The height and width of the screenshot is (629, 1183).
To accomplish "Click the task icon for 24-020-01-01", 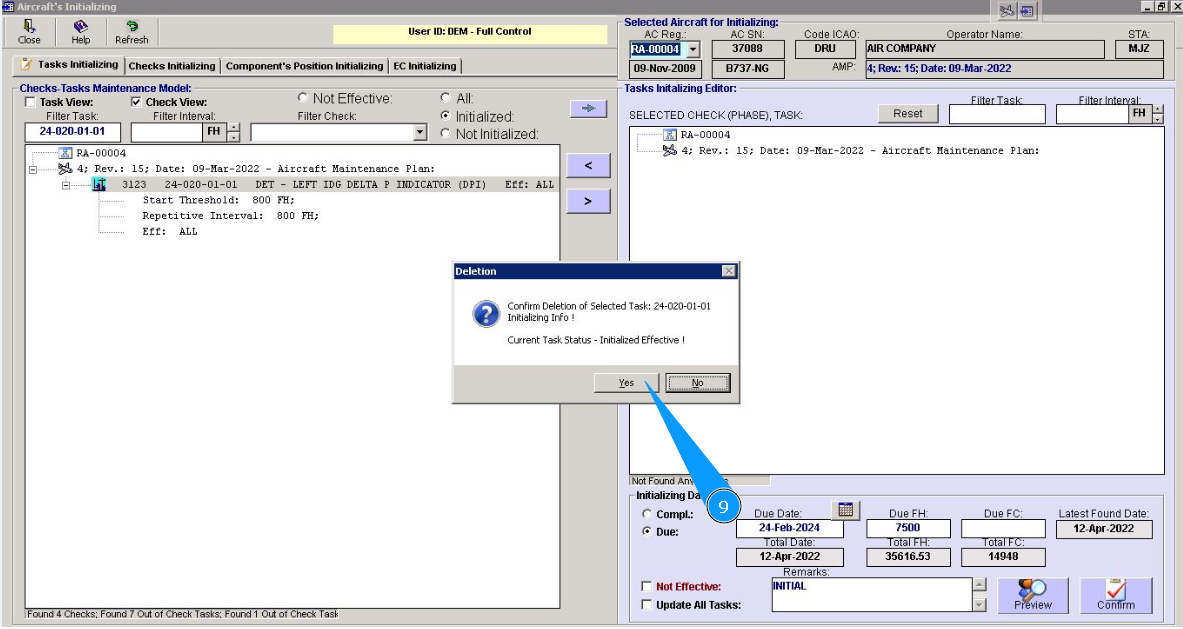I will click(x=99, y=184).
